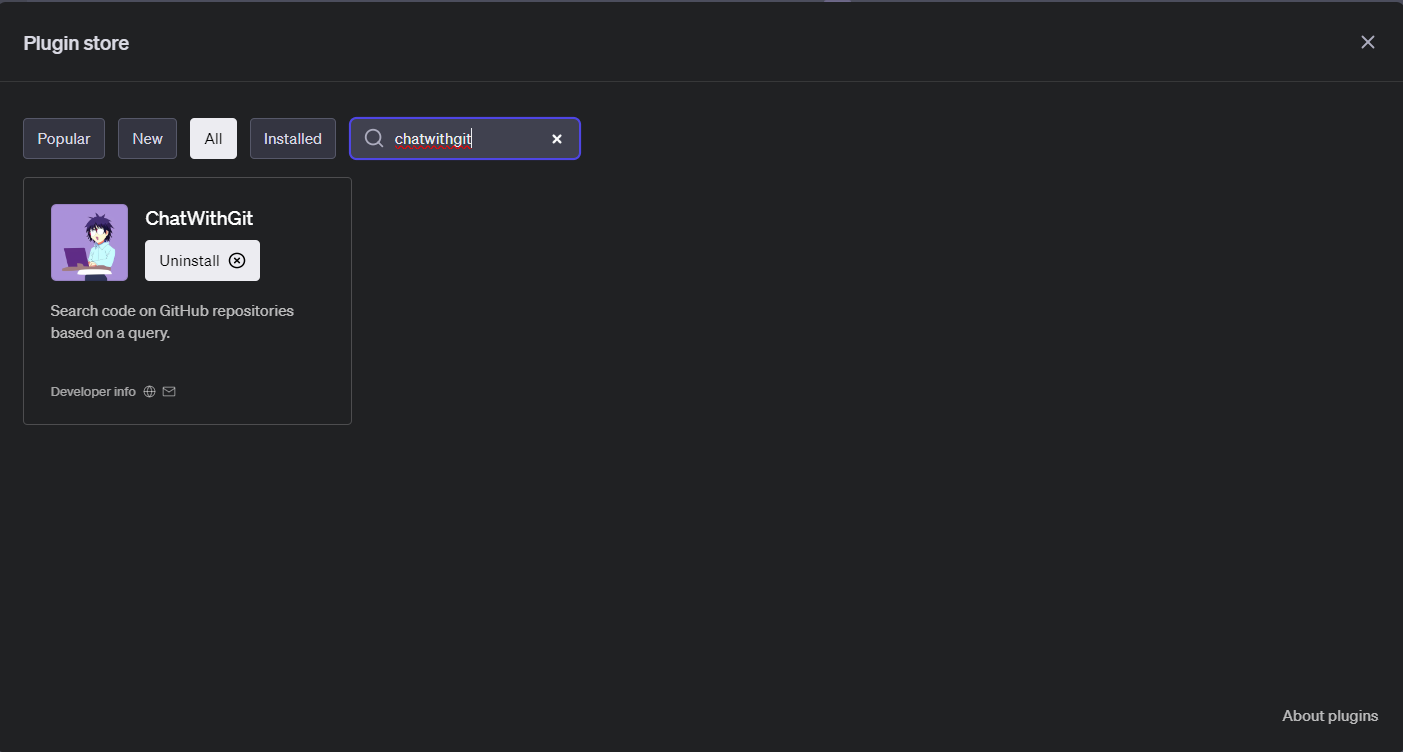Select the ChatWithGit plugin title
The width and height of the screenshot is (1403, 752).
199,218
